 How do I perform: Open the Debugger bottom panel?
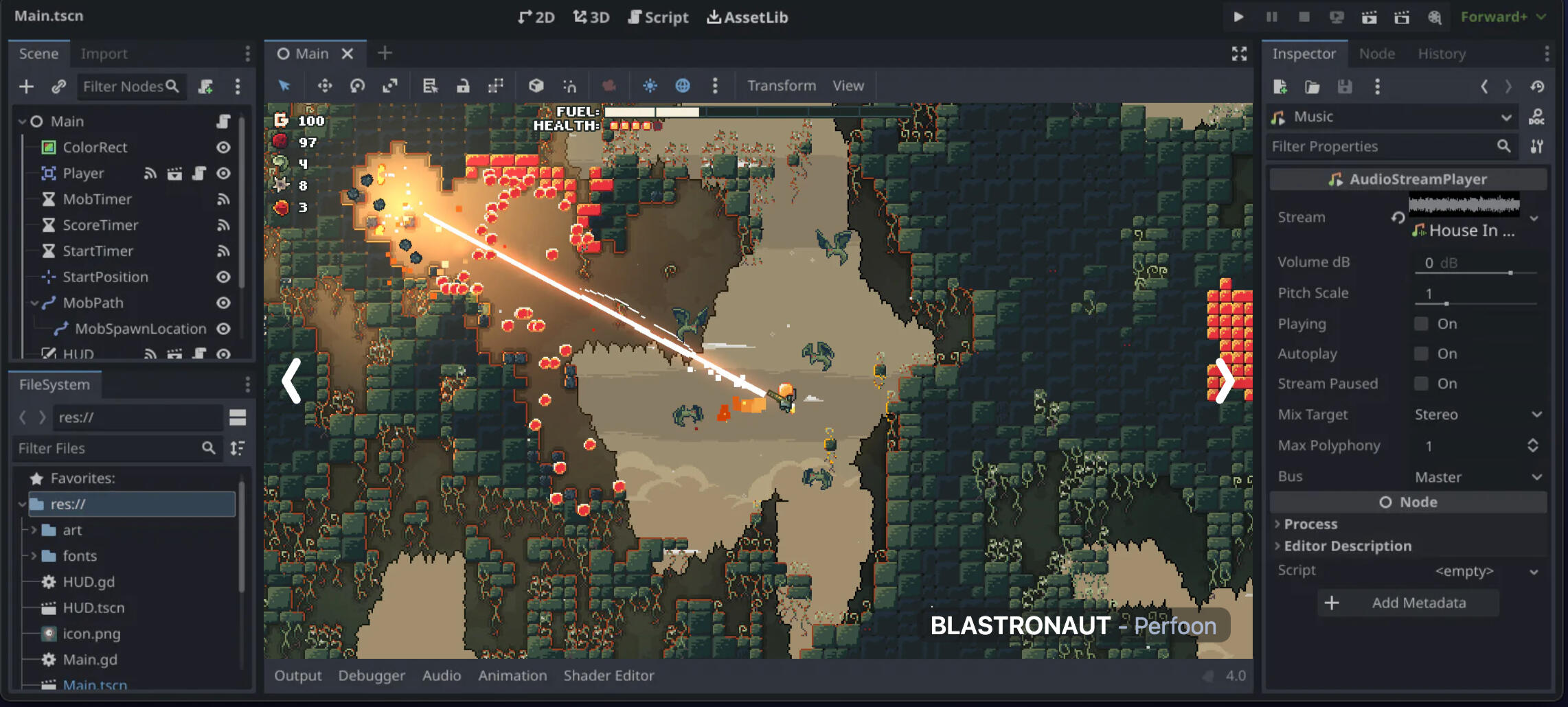click(372, 675)
